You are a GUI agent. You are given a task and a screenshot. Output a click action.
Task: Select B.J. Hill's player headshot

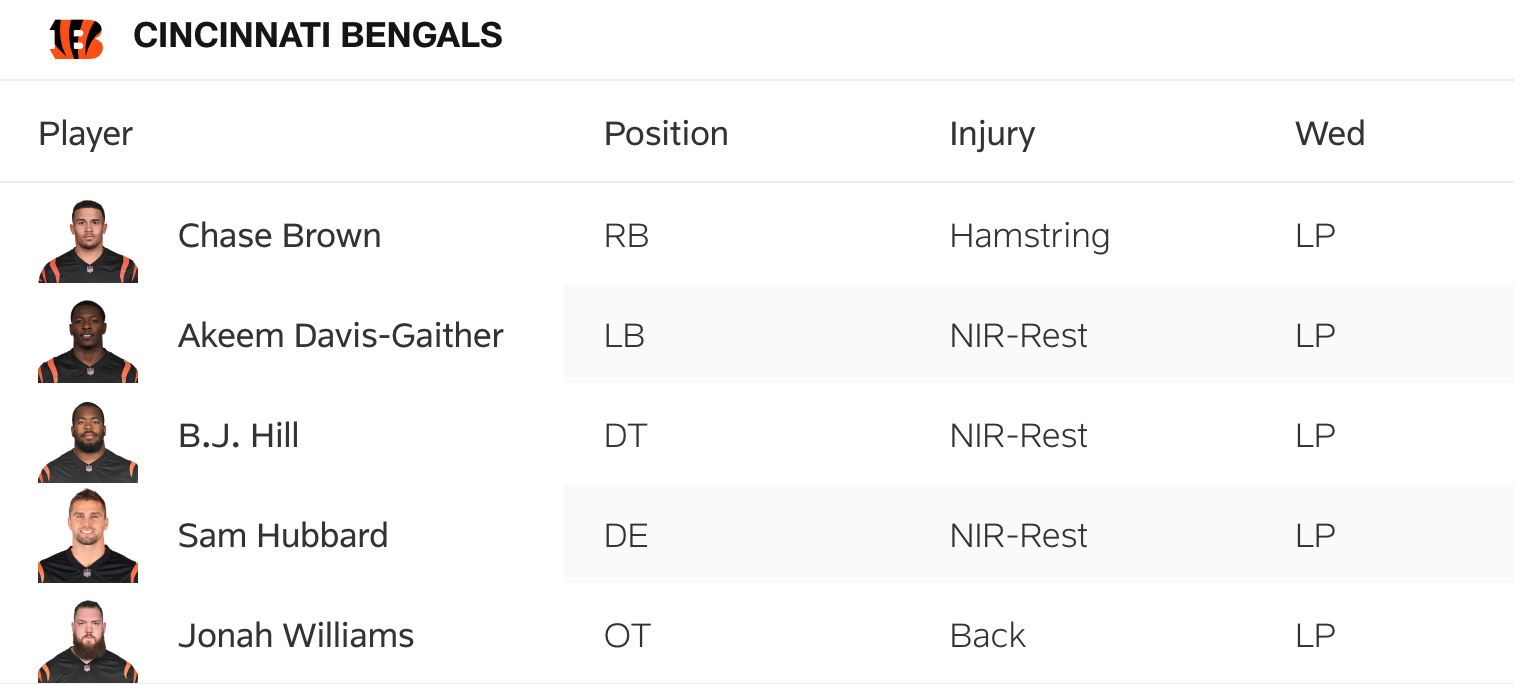click(88, 441)
